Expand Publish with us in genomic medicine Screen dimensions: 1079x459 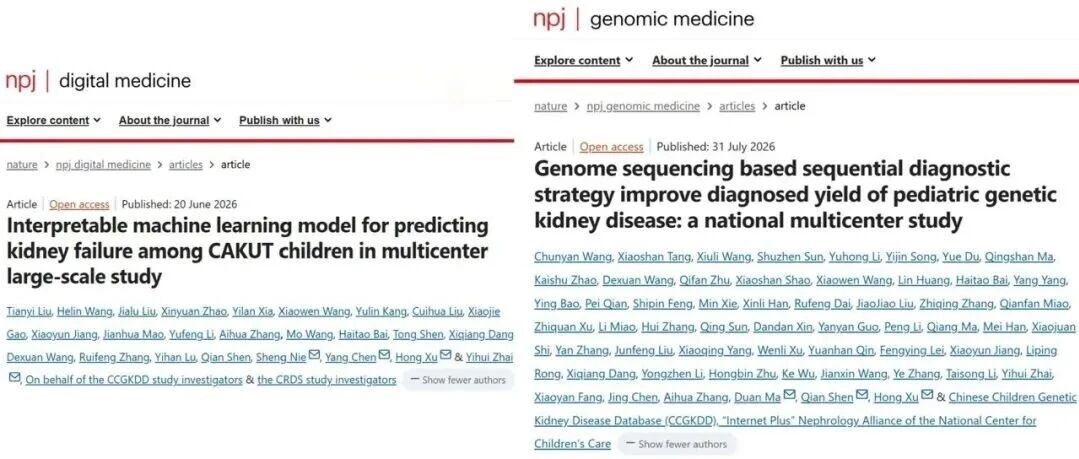point(828,61)
